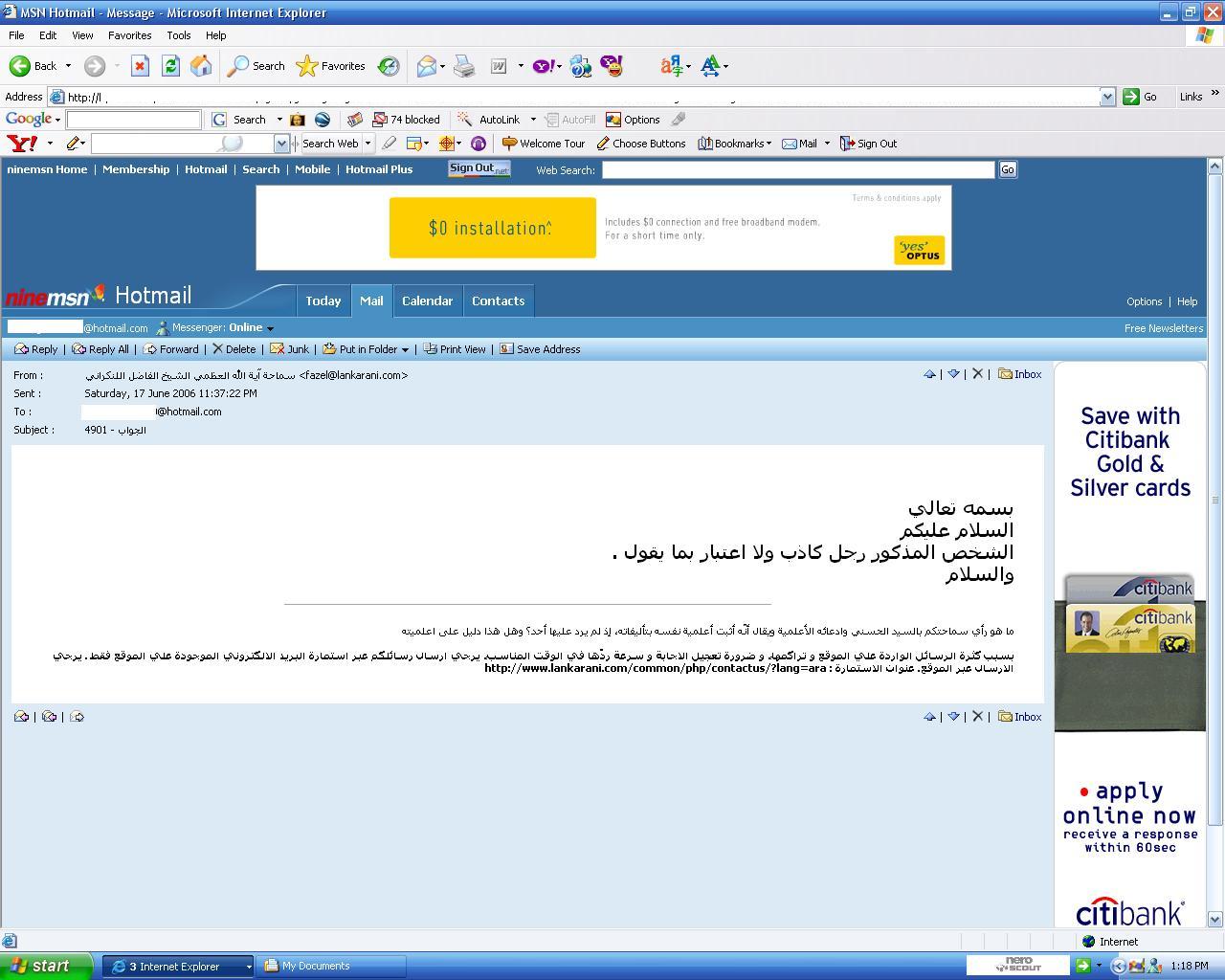Click the Home icon in browser toolbar
The image size is (1225, 980).
point(201,66)
